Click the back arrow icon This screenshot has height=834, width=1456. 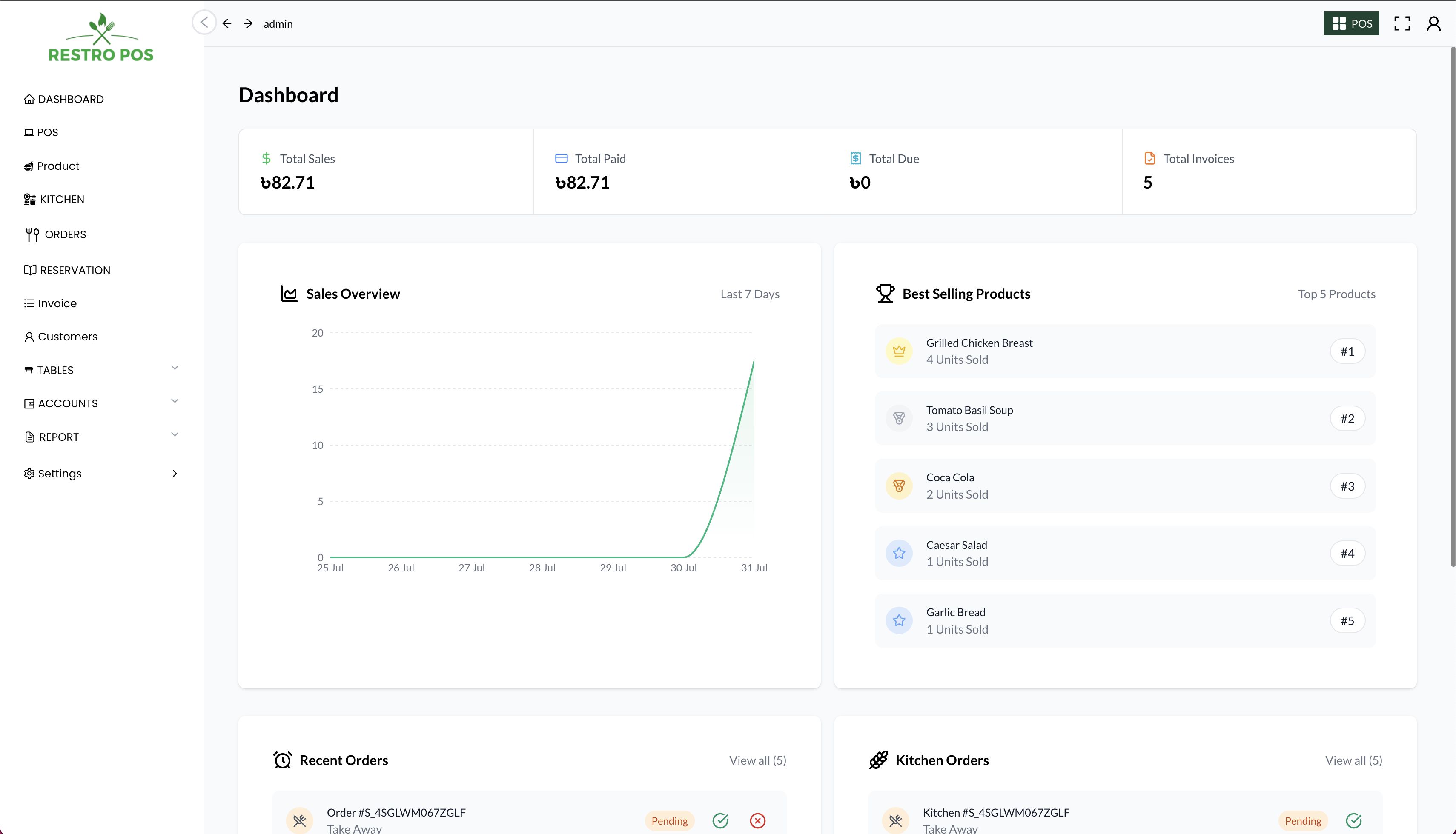click(227, 23)
